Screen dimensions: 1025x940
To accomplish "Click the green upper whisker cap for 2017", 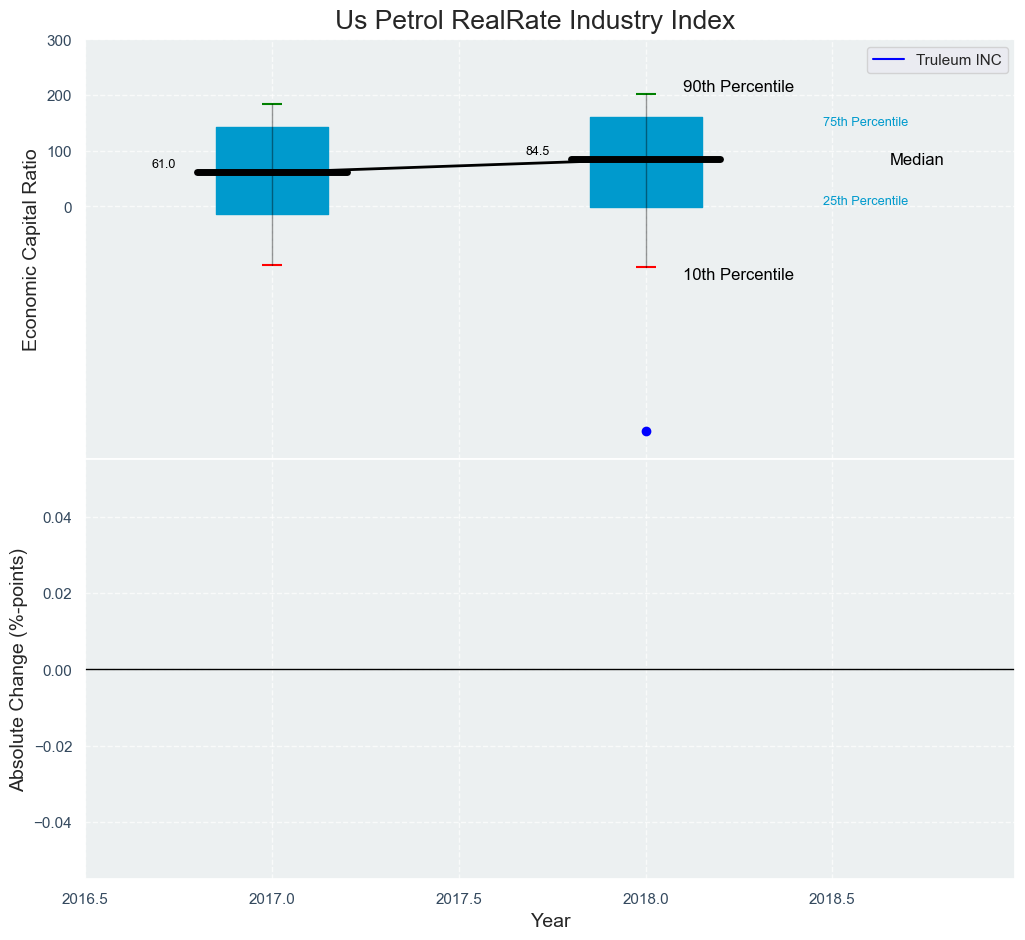I will [272, 104].
